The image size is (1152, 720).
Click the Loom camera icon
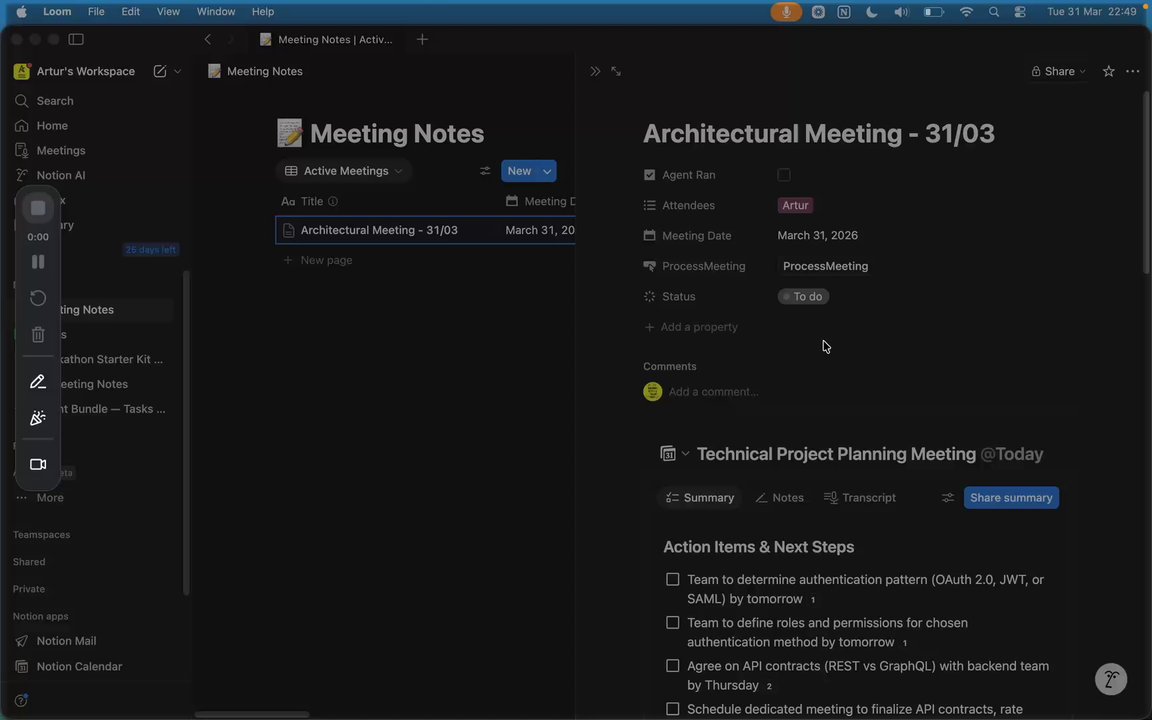coord(38,464)
